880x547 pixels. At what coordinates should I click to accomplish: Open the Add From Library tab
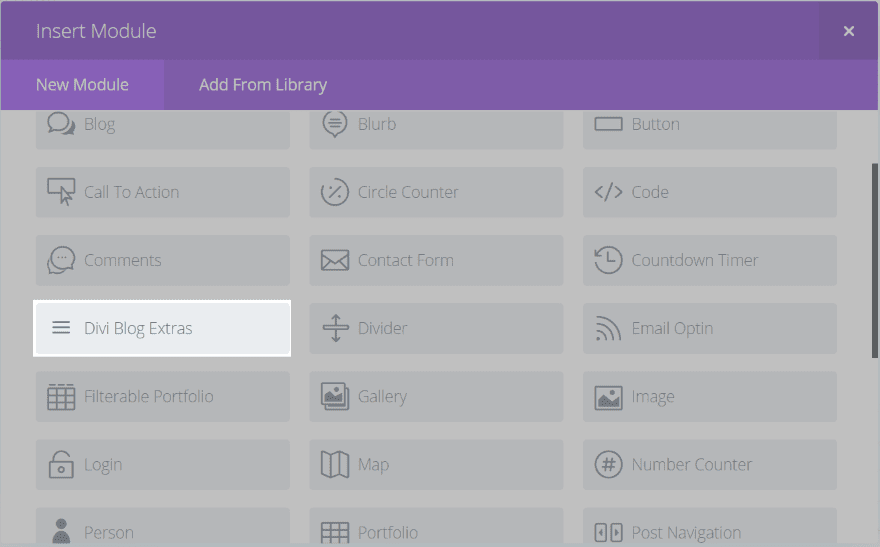point(263,85)
